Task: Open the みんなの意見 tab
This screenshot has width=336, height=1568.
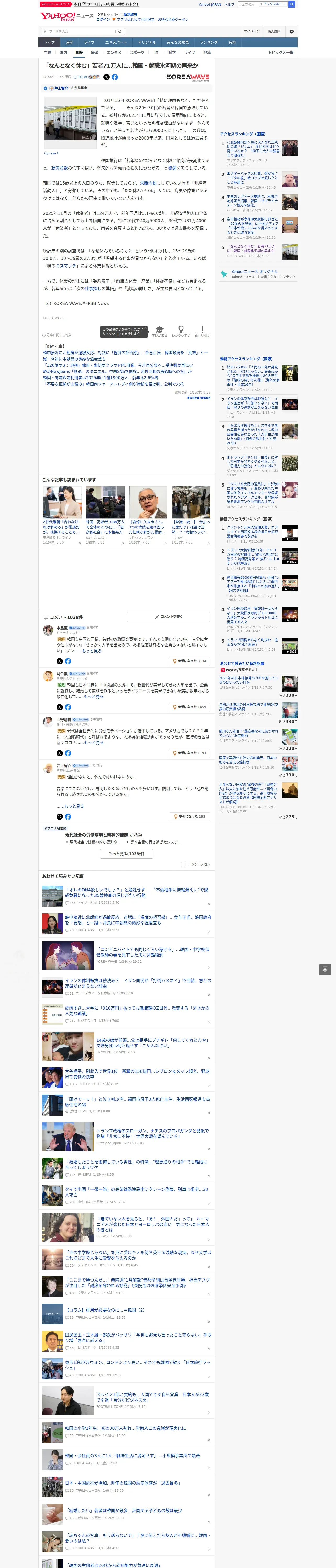Action: (x=178, y=43)
